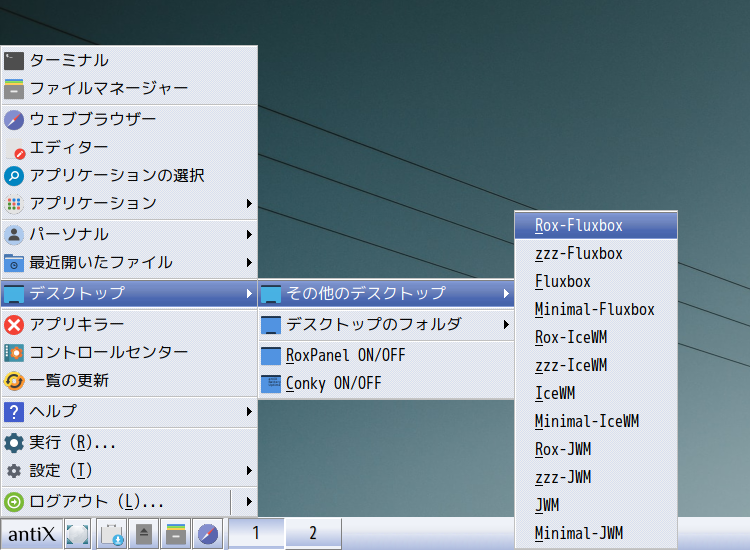Switch to plain IceWM desktop

596,394
